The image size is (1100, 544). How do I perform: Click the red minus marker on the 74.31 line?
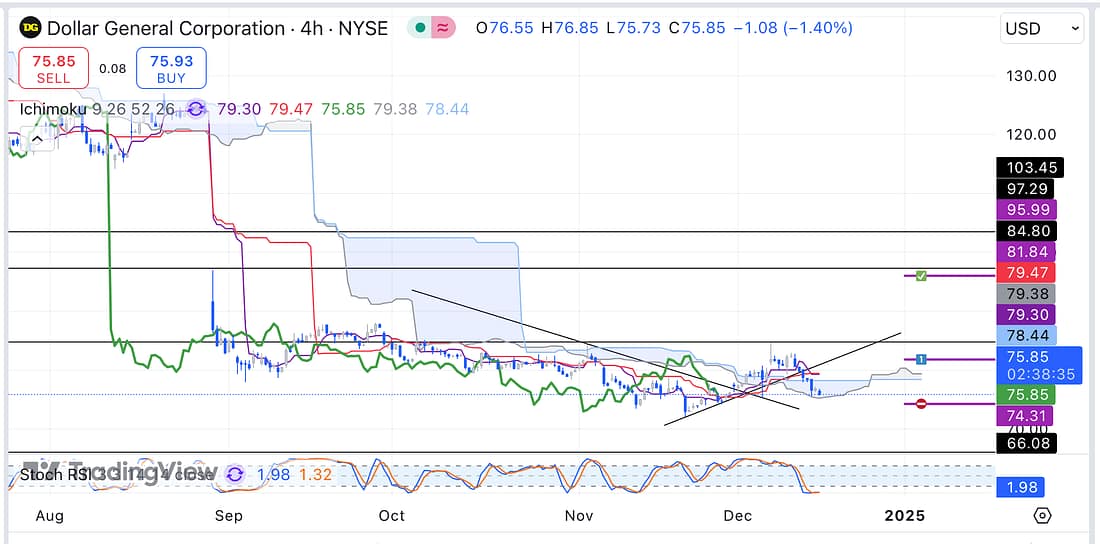[x=921, y=403]
